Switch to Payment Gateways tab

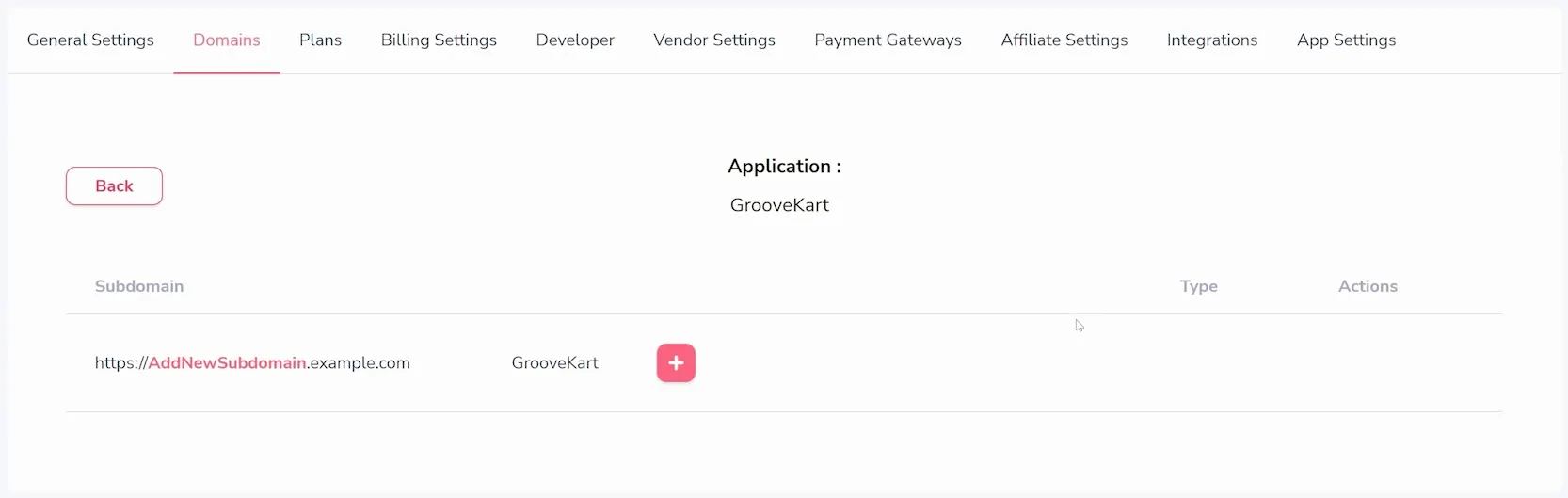pyautogui.click(x=888, y=40)
